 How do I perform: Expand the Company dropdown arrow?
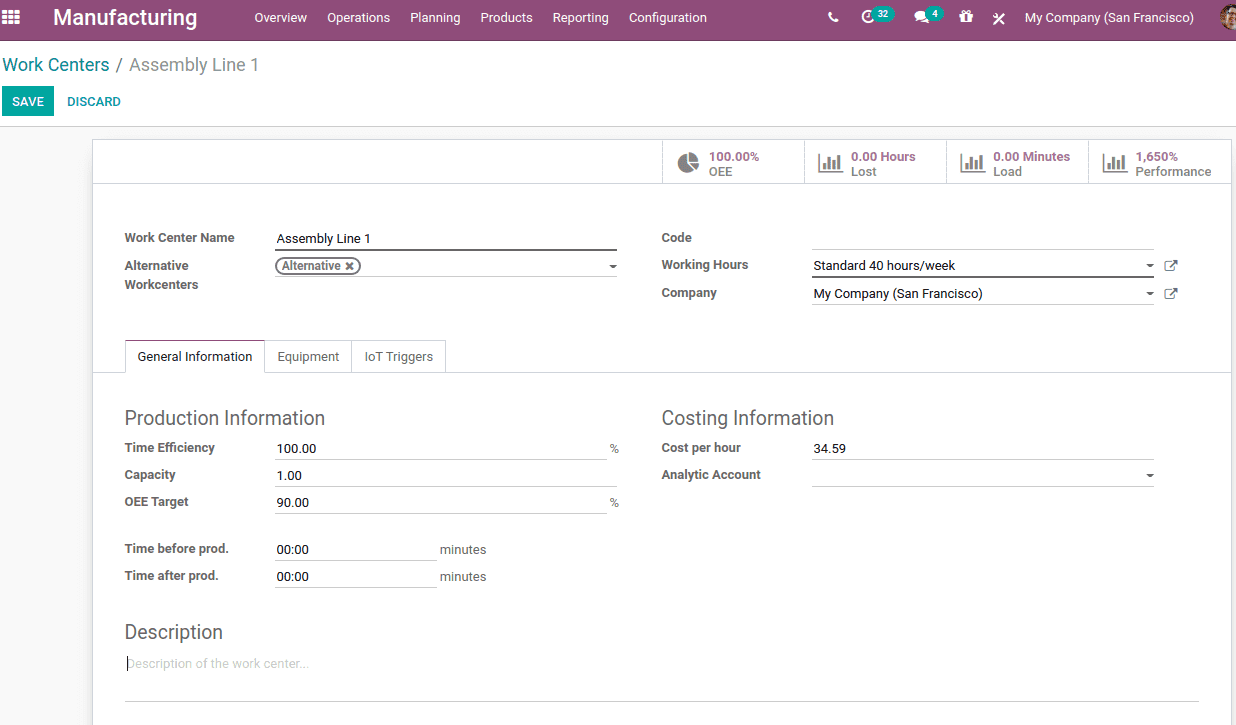(1150, 294)
